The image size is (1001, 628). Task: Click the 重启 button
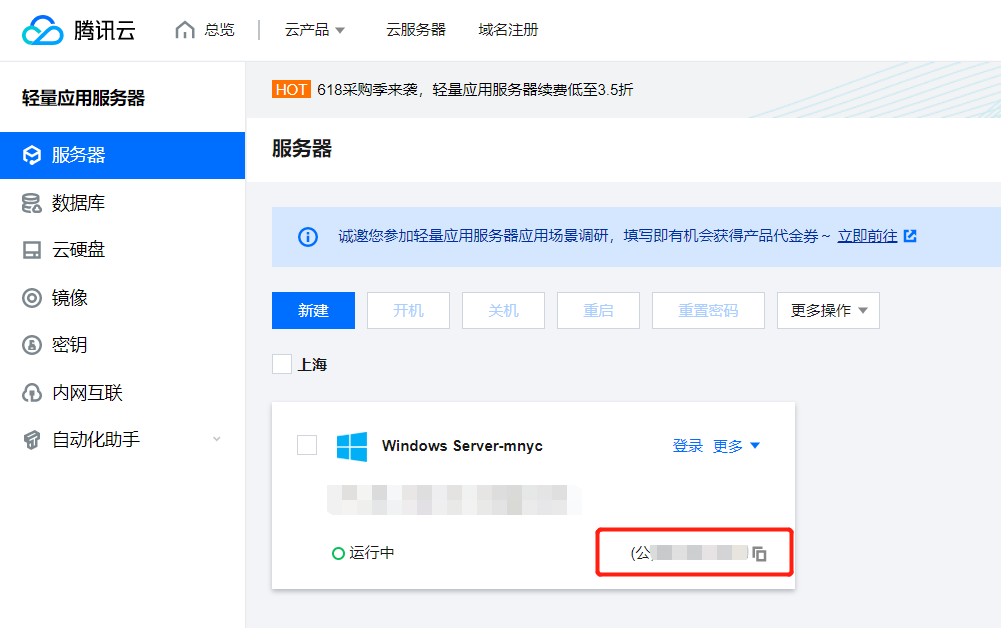coord(598,311)
